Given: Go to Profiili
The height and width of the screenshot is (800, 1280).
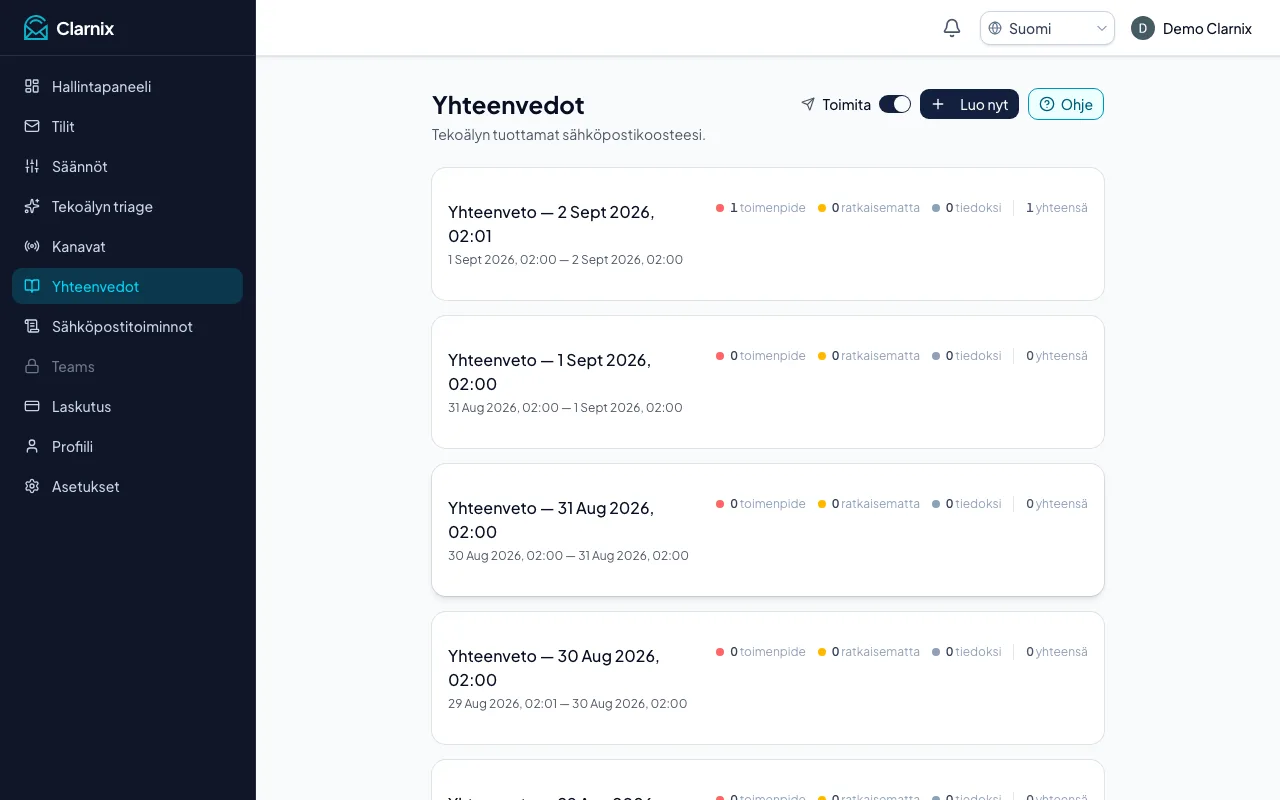Looking at the screenshot, I should [127, 446].
